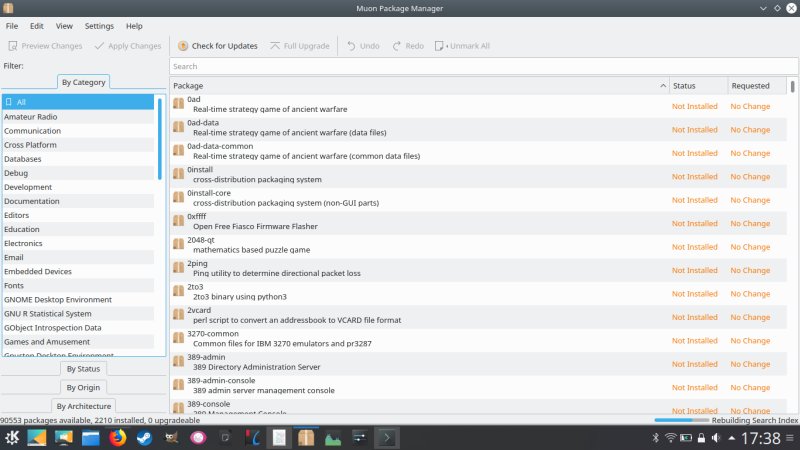The width and height of the screenshot is (800, 450).
Task: Open the KDE application launcher
Action: [12, 437]
